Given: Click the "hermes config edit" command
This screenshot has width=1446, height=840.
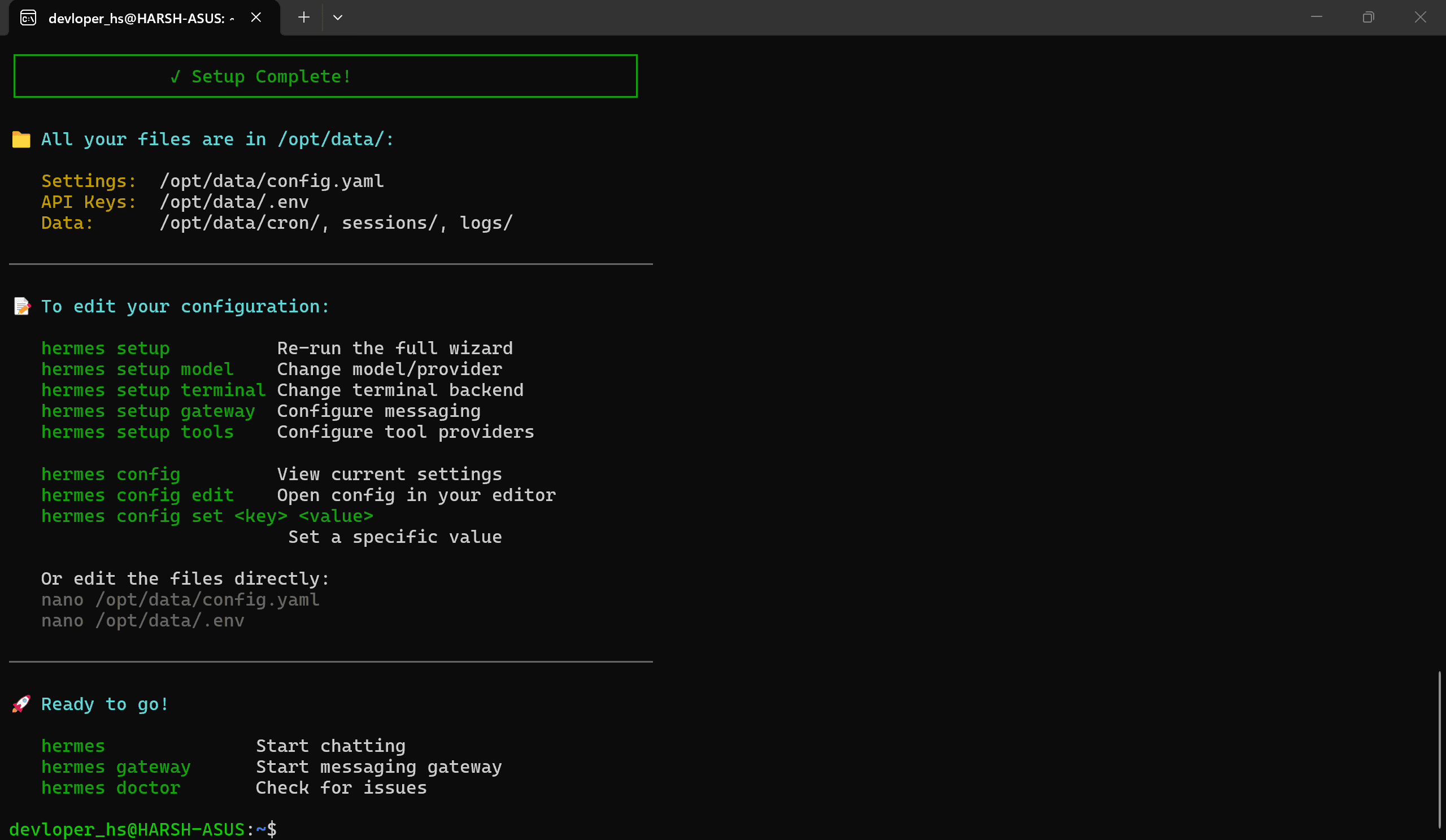Looking at the screenshot, I should coord(137,495).
